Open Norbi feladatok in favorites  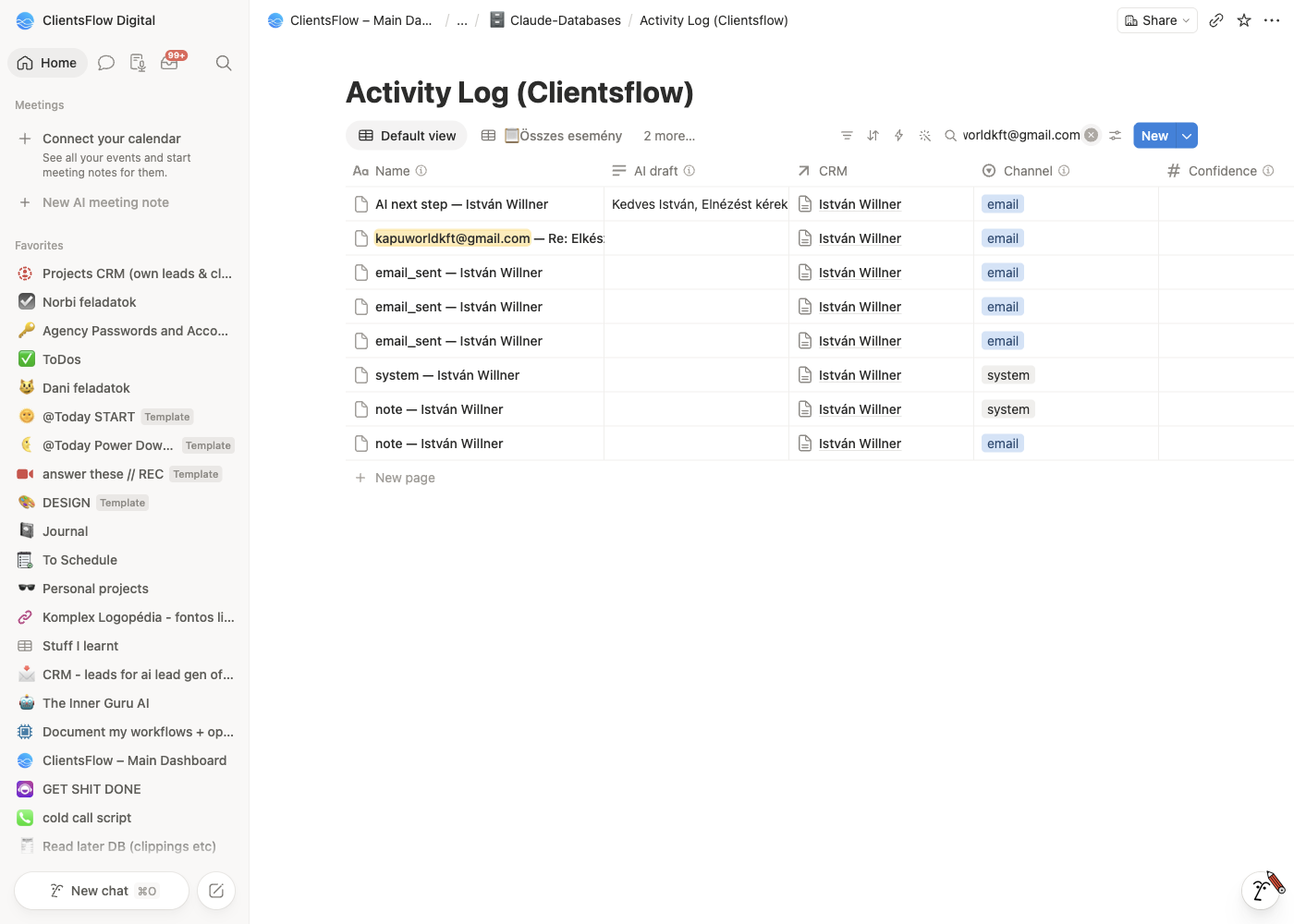125,302
